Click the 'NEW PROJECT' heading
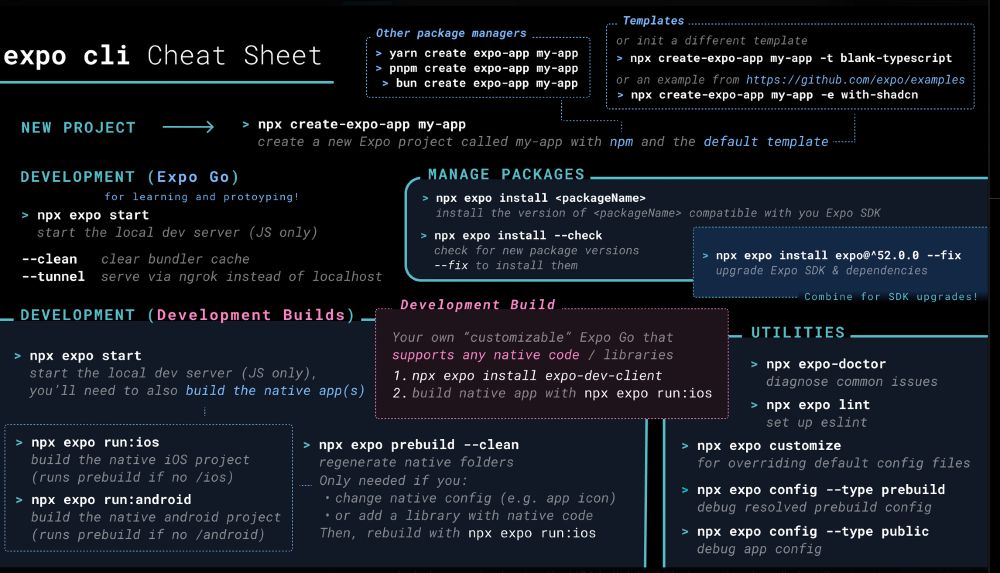Viewport: 1000px width, 573px height. click(78, 128)
